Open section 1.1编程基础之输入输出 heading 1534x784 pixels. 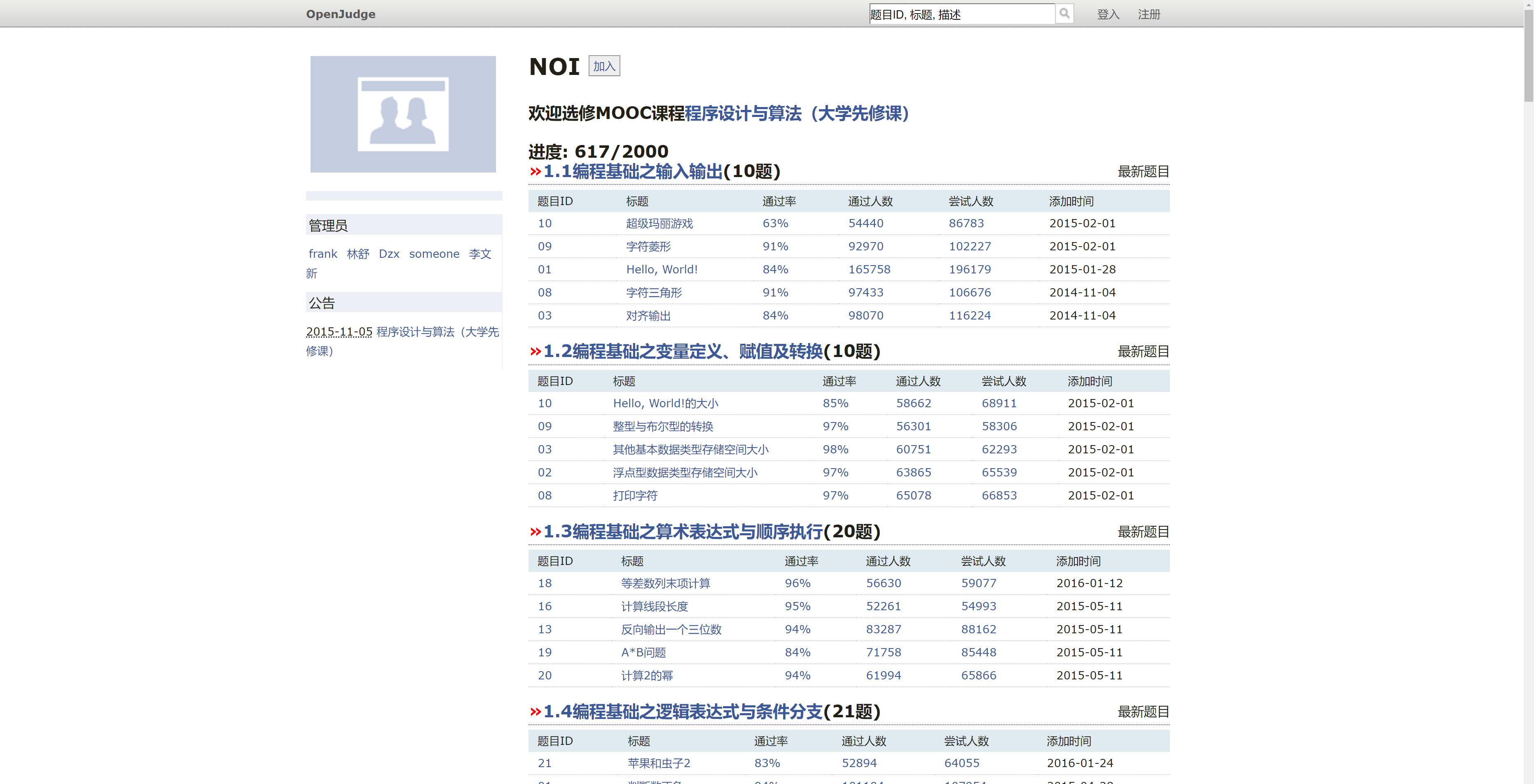point(632,171)
